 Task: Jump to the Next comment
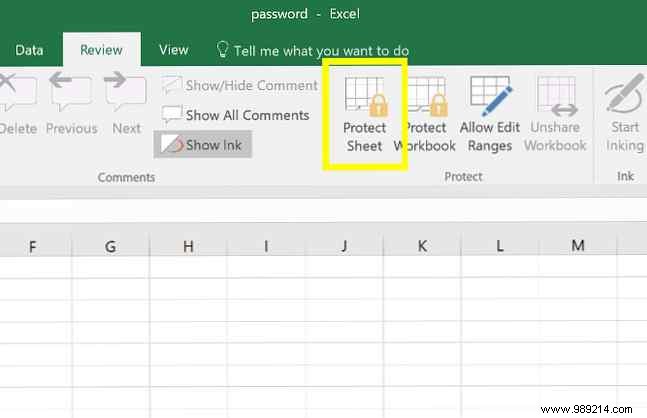[x=126, y=104]
